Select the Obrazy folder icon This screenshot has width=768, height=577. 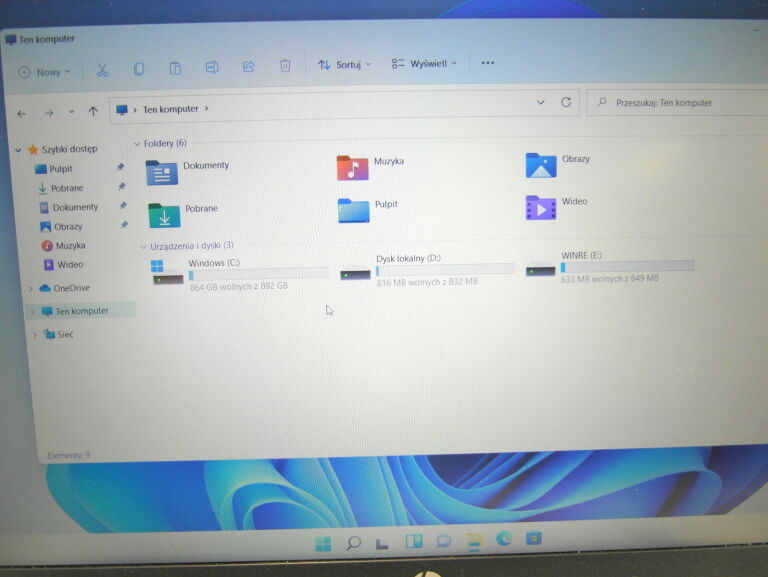click(541, 165)
